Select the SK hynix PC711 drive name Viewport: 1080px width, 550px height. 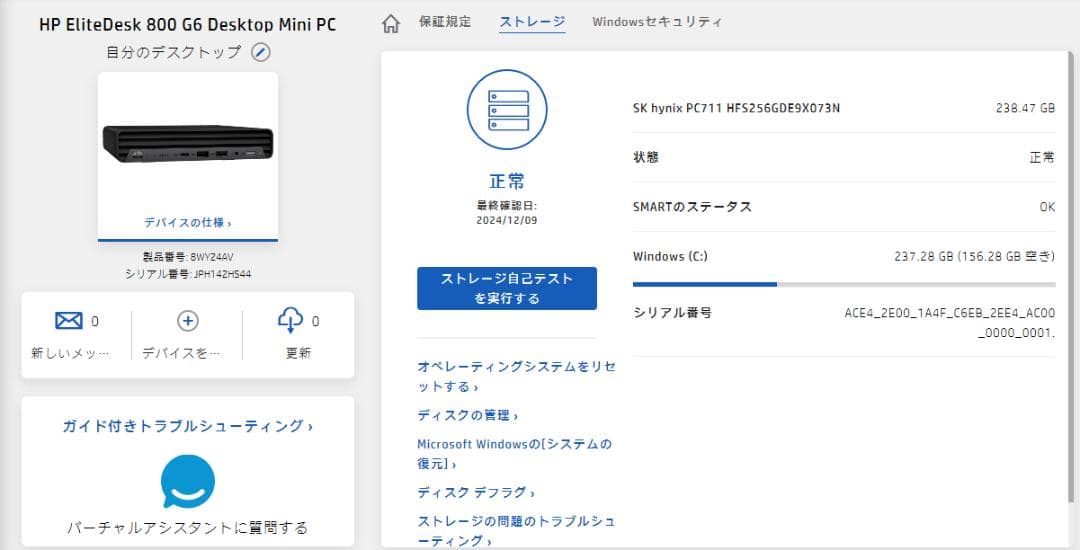736,108
